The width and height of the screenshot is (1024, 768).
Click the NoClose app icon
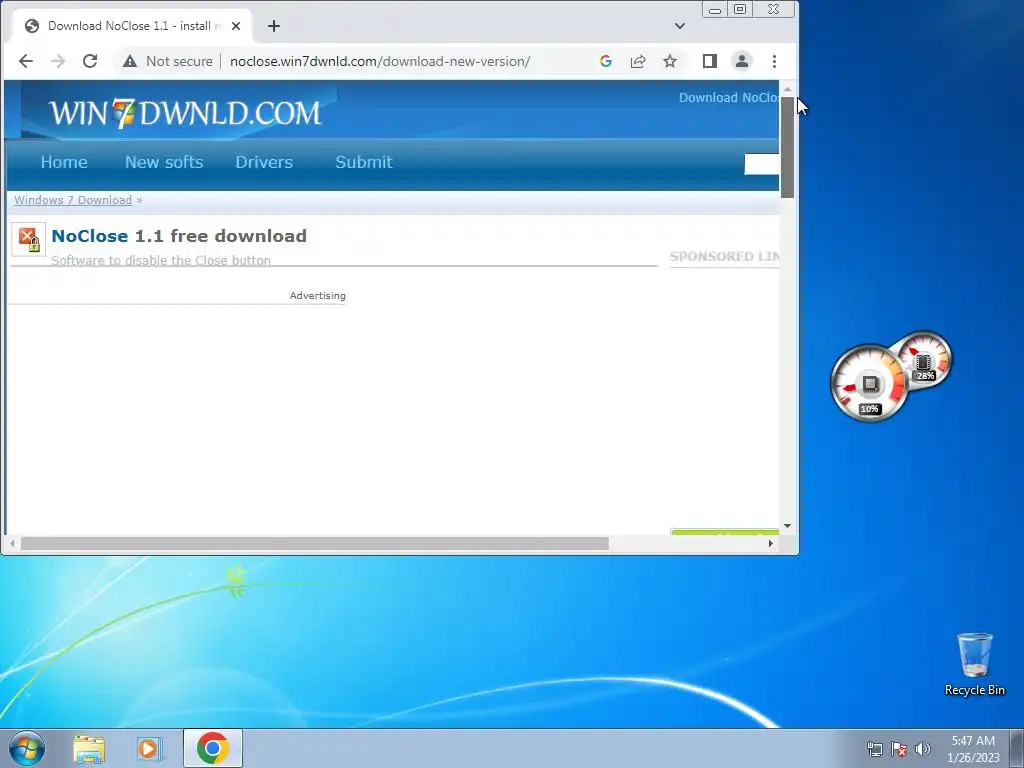pyautogui.click(x=29, y=240)
